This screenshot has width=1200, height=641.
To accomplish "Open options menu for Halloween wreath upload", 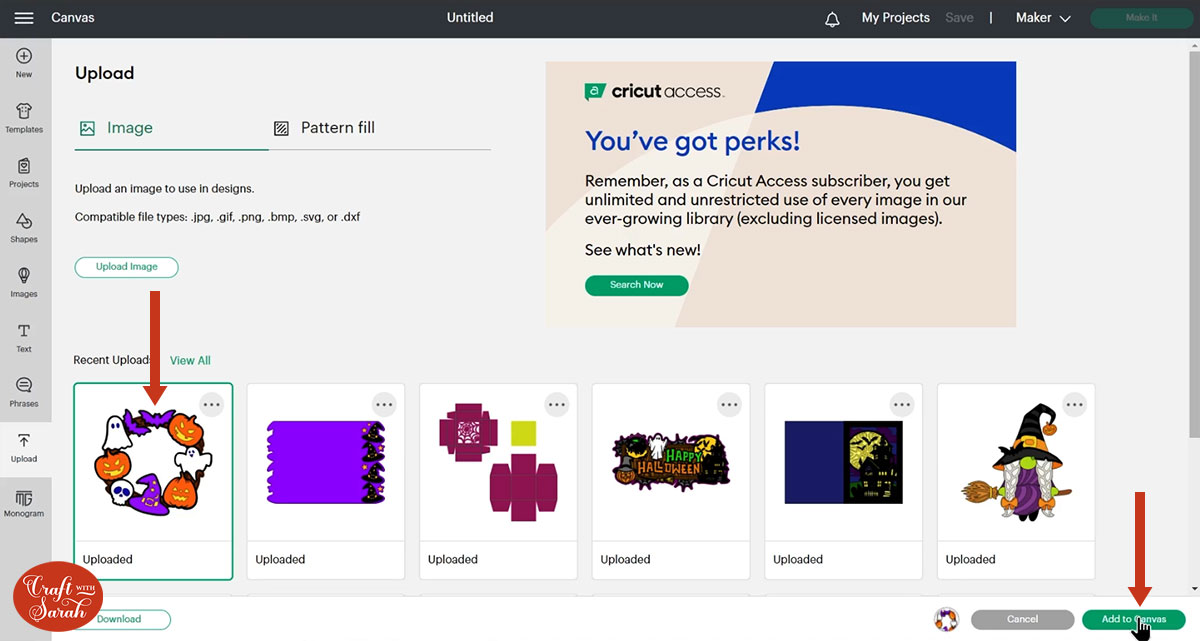I will point(211,404).
